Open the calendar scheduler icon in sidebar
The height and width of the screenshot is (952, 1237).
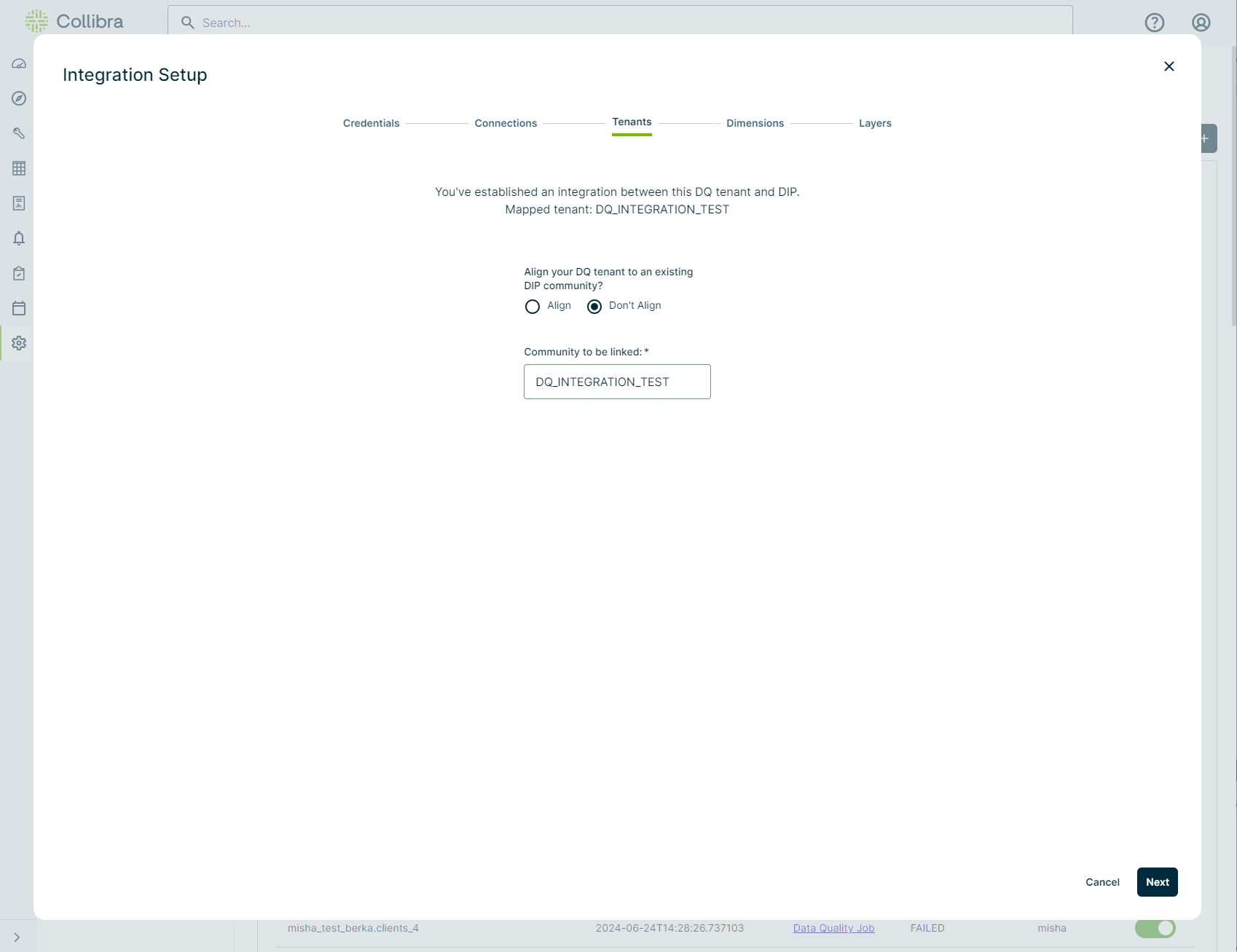click(x=18, y=308)
